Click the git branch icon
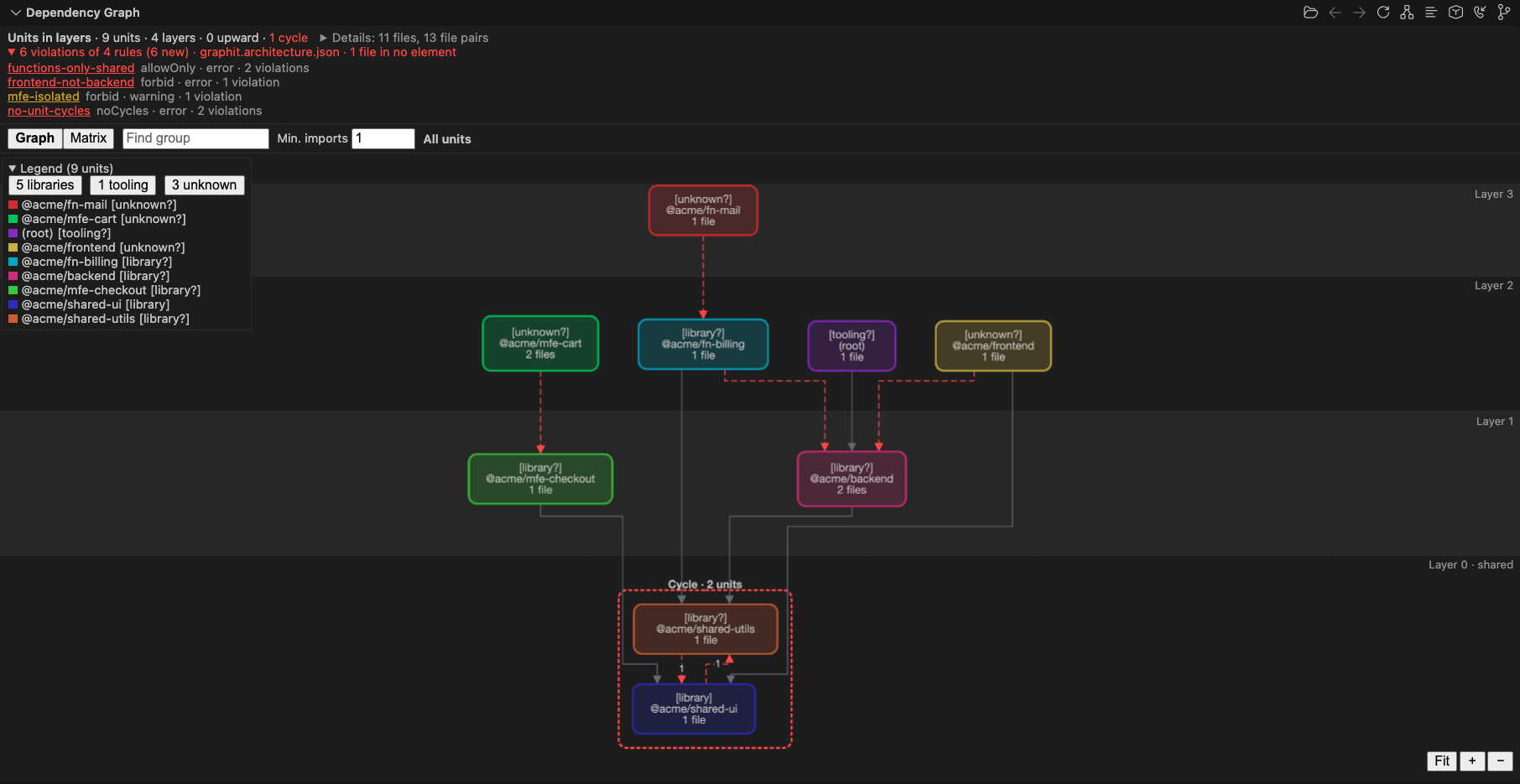Image resolution: width=1520 pixels, height=784 pixels. point(1504,13)
